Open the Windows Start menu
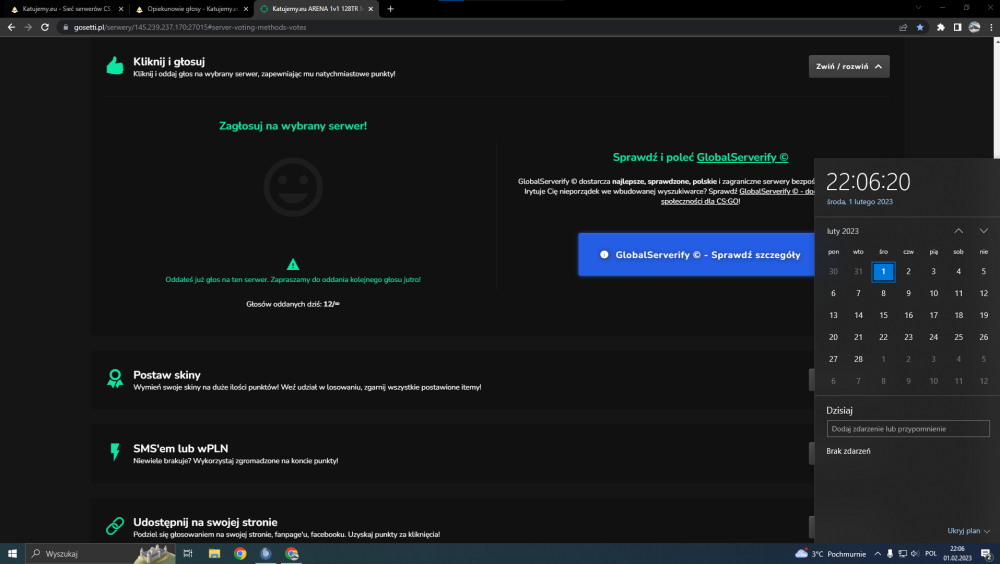1000x564 pixels. click(x=12, y=554)
